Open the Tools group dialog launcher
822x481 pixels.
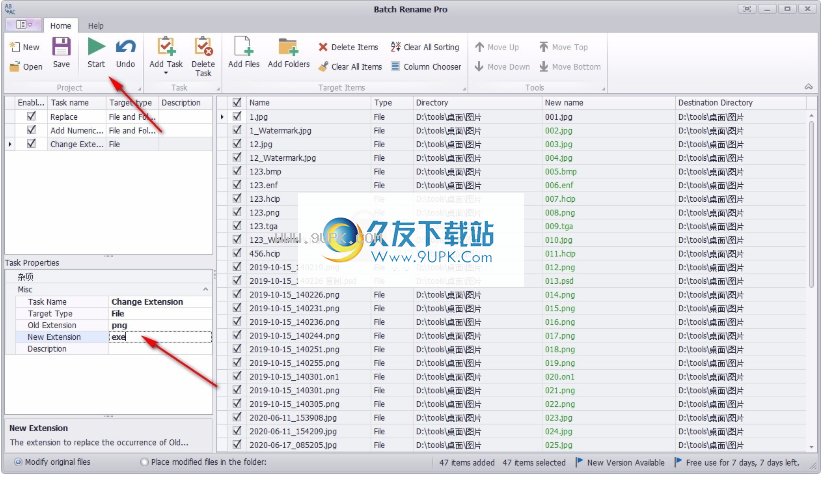[x=603, y=89]
